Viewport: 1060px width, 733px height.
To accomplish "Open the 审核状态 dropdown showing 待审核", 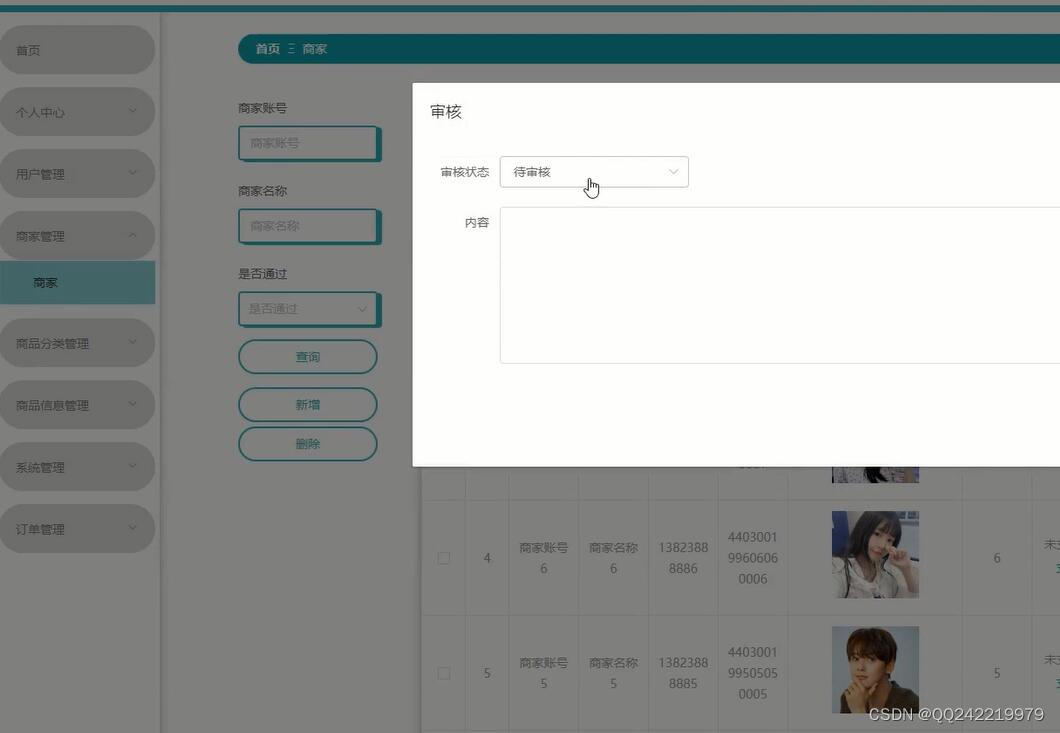I will pyautogui.click(x=594, y=171).
